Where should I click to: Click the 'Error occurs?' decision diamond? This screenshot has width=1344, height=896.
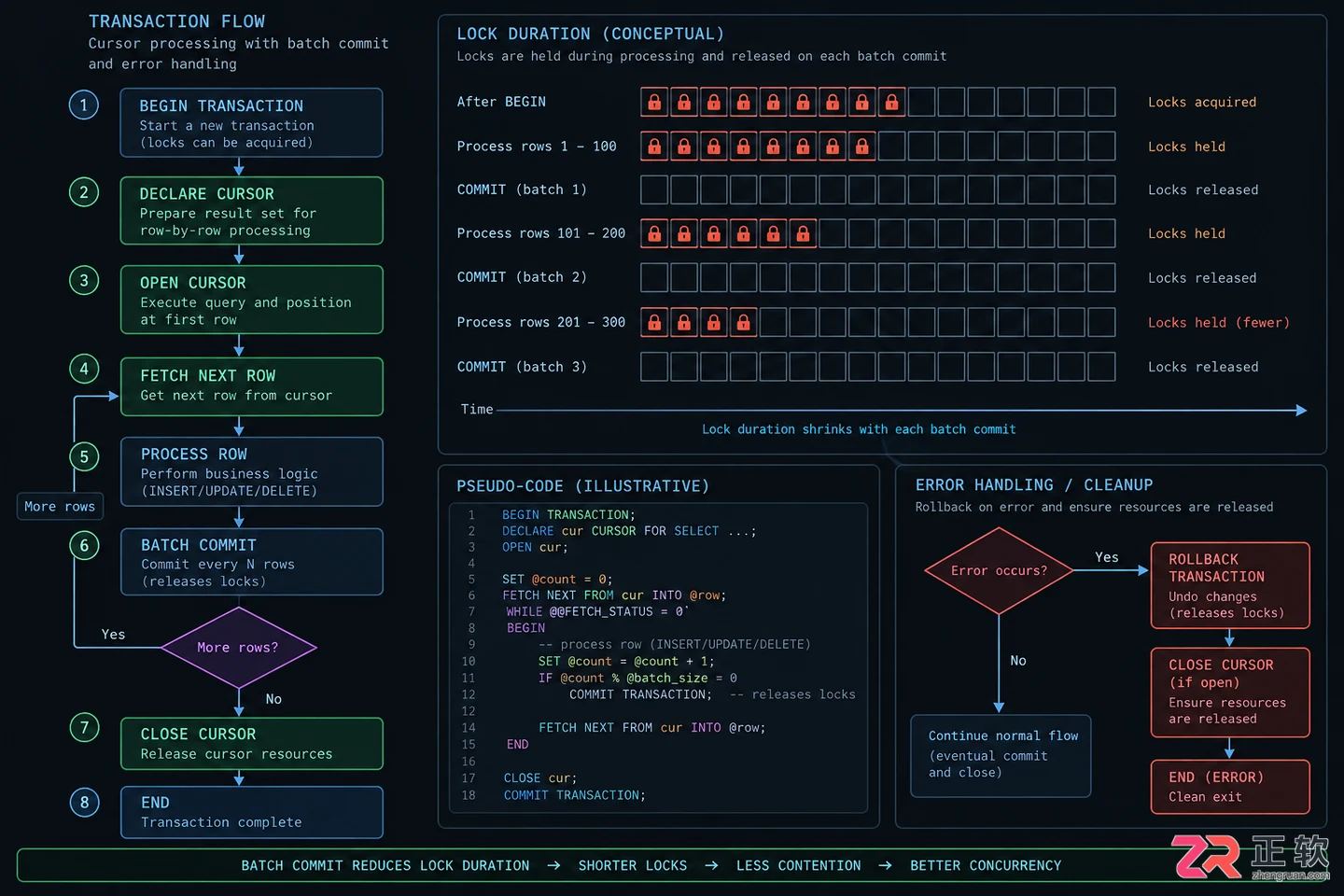pos(999,570)
